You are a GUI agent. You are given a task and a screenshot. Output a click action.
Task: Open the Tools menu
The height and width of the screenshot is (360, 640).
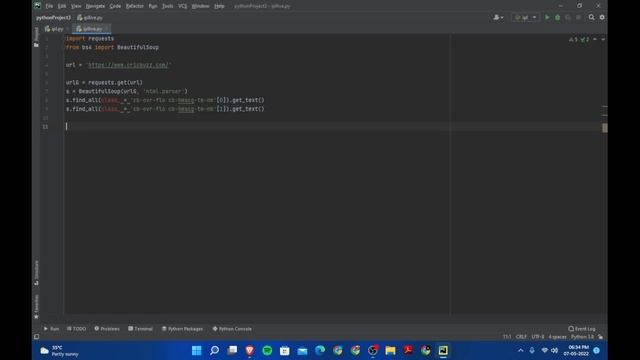coord(167,6)
